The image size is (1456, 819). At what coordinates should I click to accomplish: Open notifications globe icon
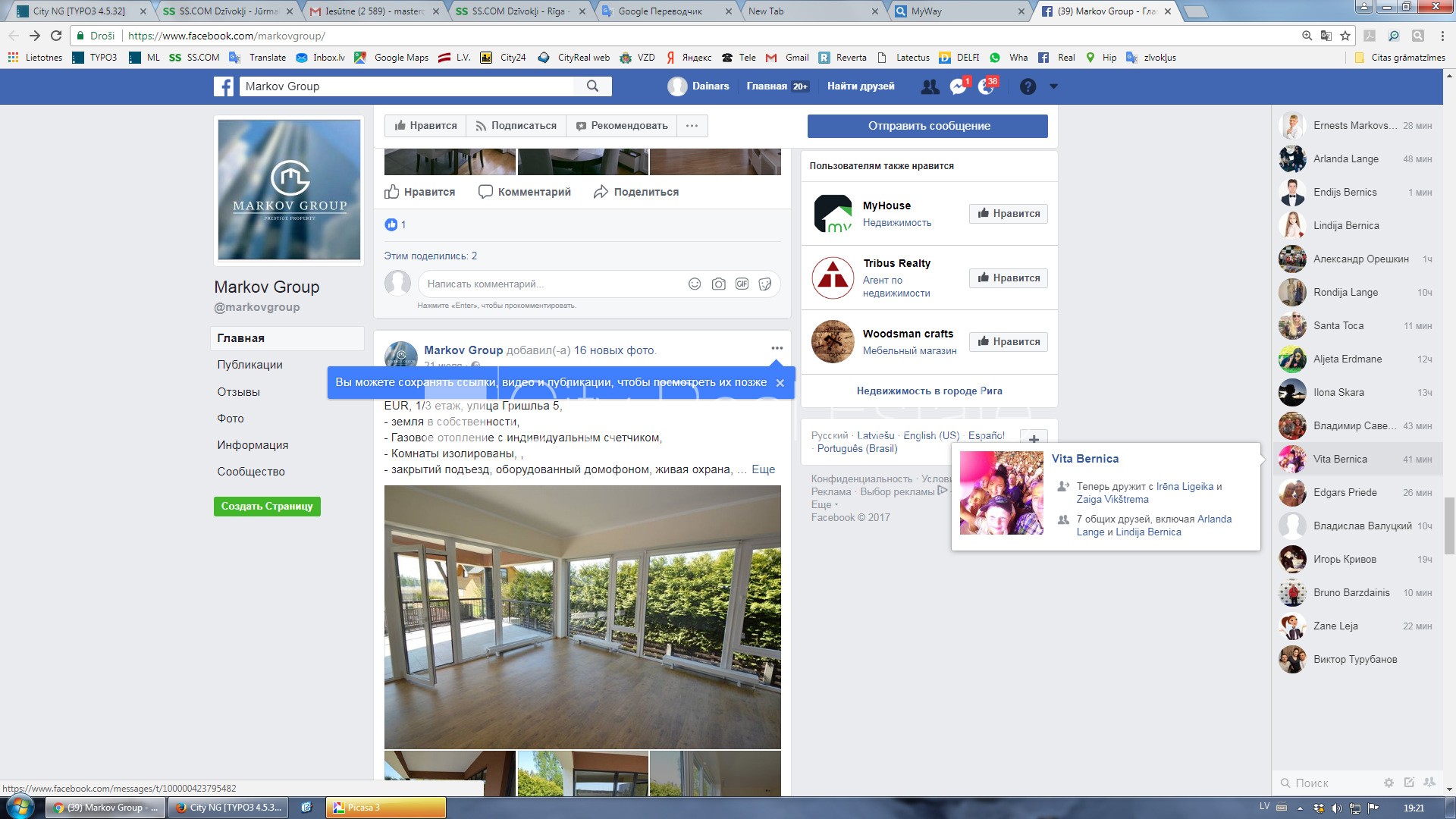coord(986,86)
